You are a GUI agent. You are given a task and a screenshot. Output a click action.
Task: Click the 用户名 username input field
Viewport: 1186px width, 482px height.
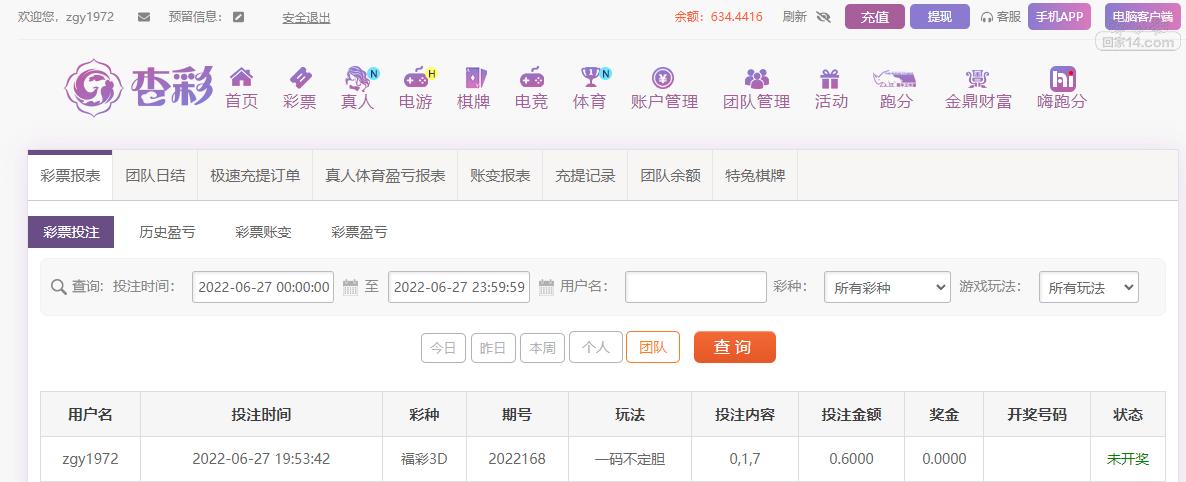pos(695,288)
